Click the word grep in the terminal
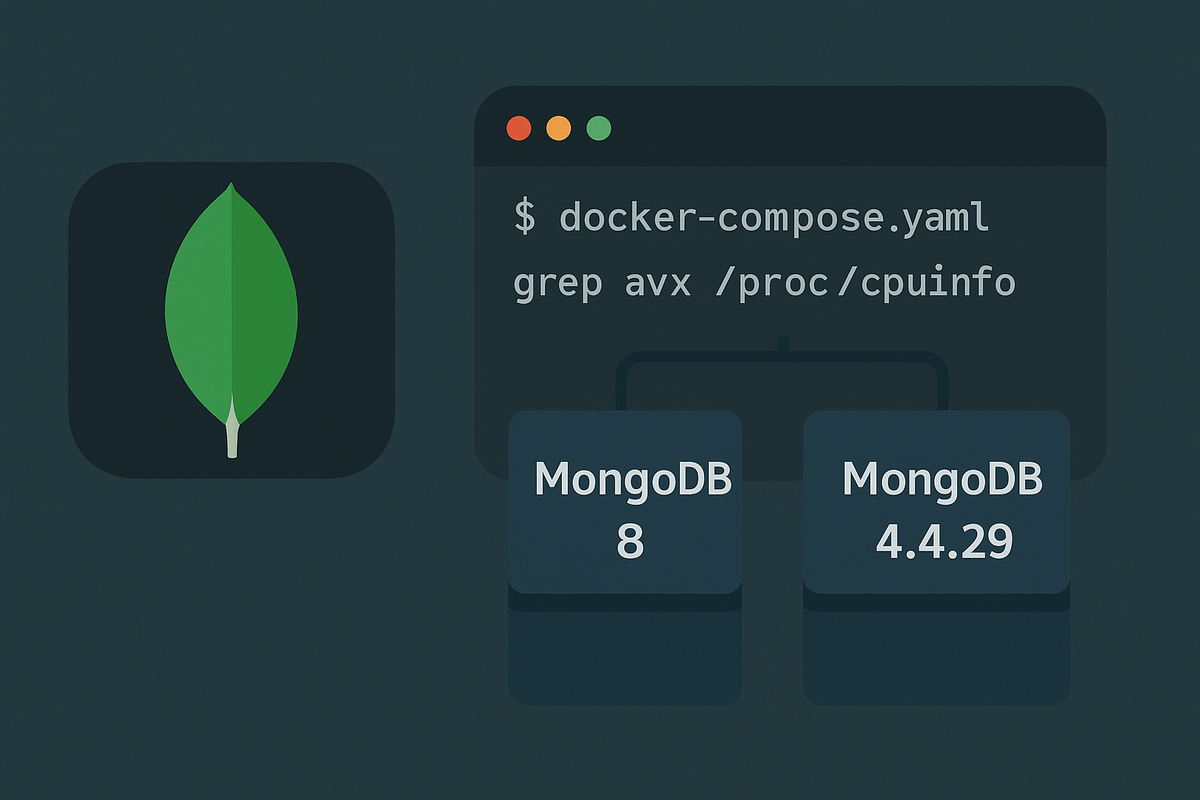This screenshot has height=800, width=1200. 557,284
